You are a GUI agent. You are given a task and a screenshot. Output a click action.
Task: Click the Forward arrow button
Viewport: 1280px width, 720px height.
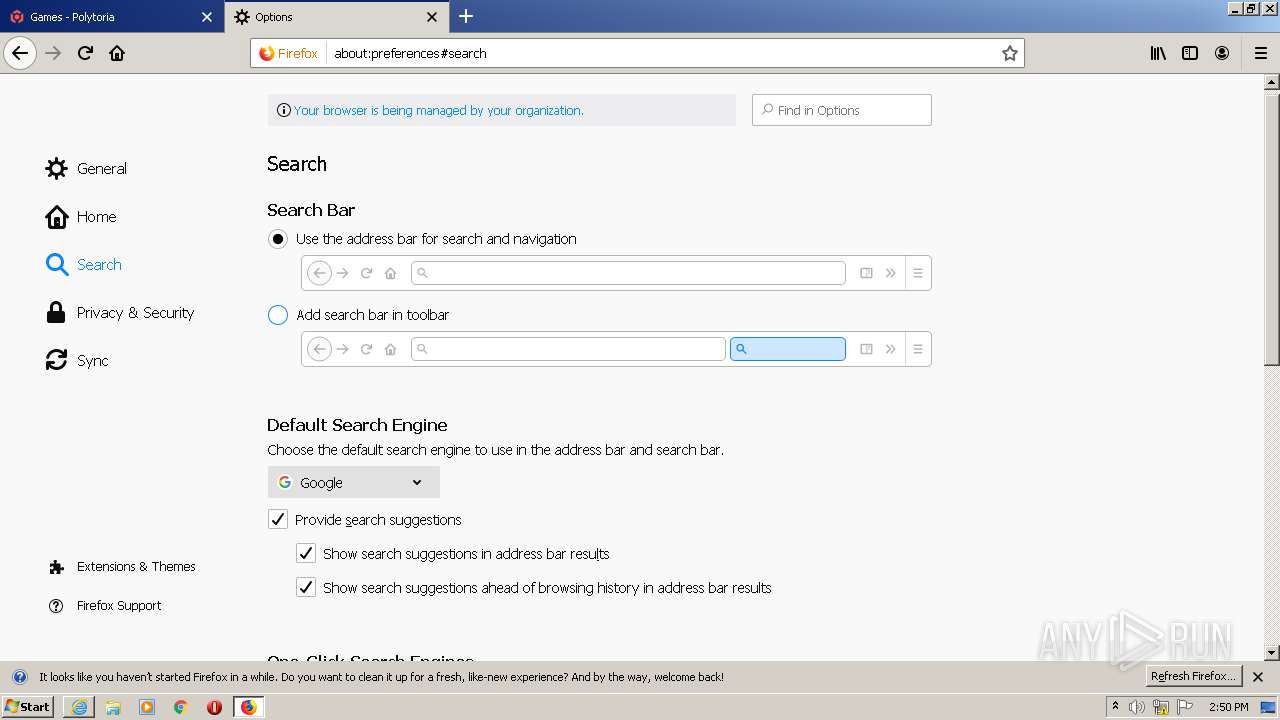click(x=54, y=53)
